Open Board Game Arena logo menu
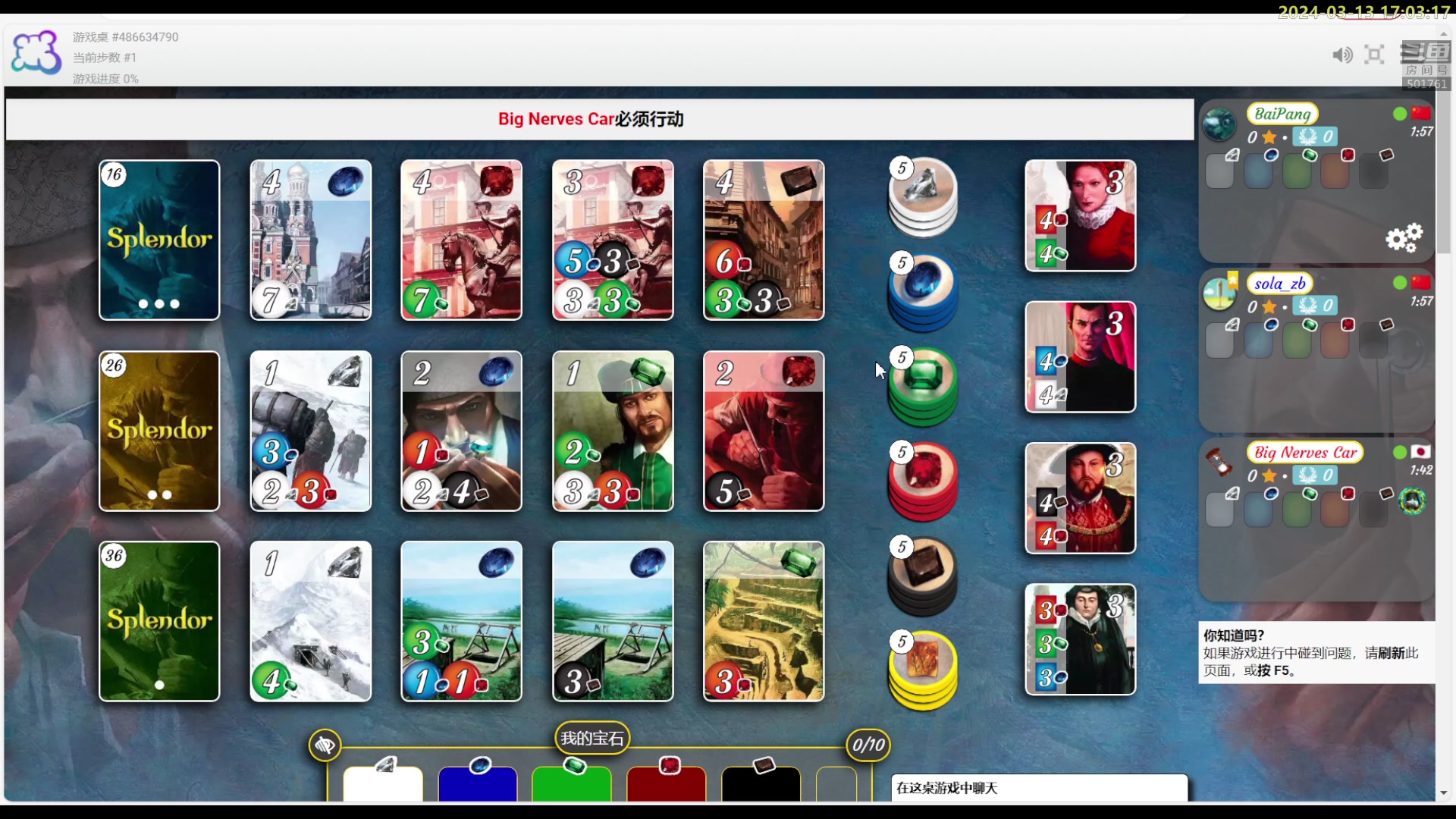This screenshot has width=1456, height=819. (36, 53)
